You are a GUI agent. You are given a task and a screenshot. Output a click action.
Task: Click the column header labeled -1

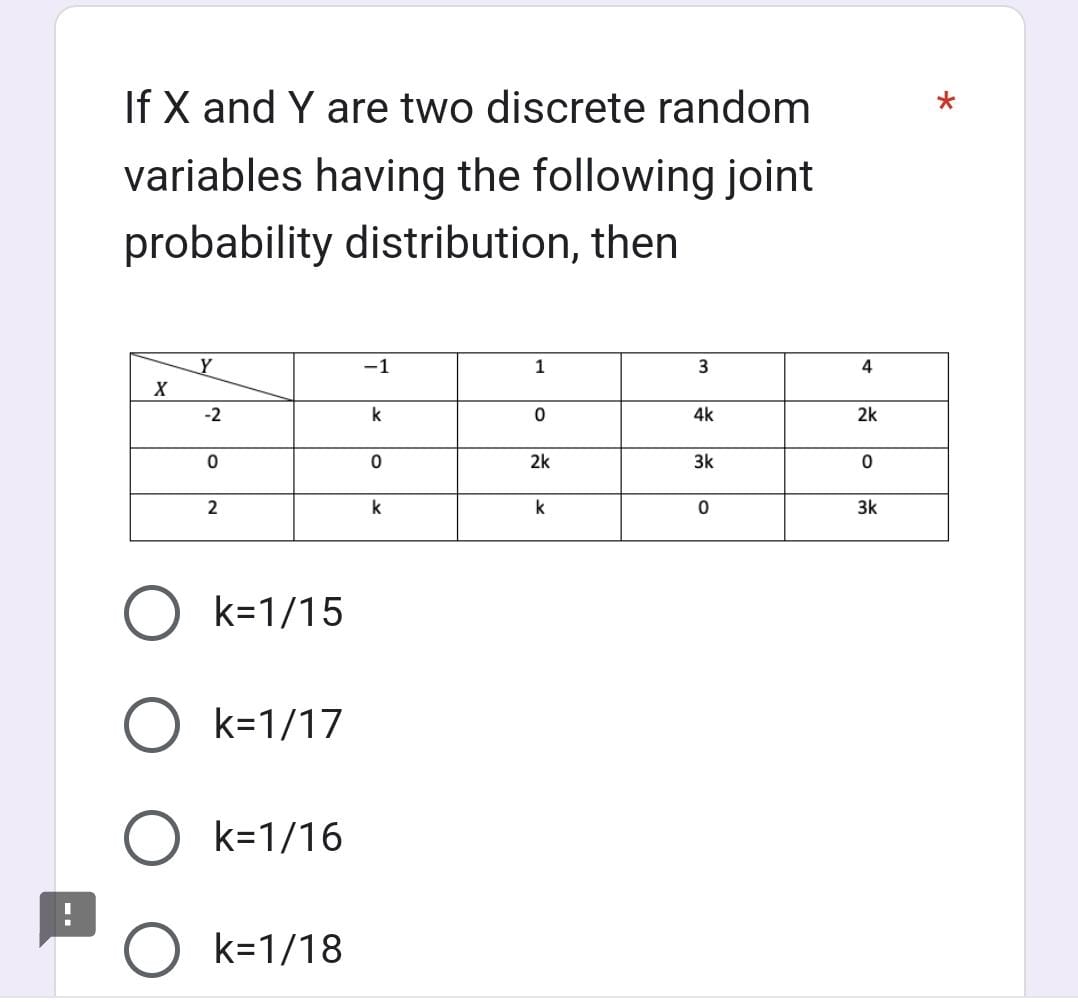click(376, 369)
